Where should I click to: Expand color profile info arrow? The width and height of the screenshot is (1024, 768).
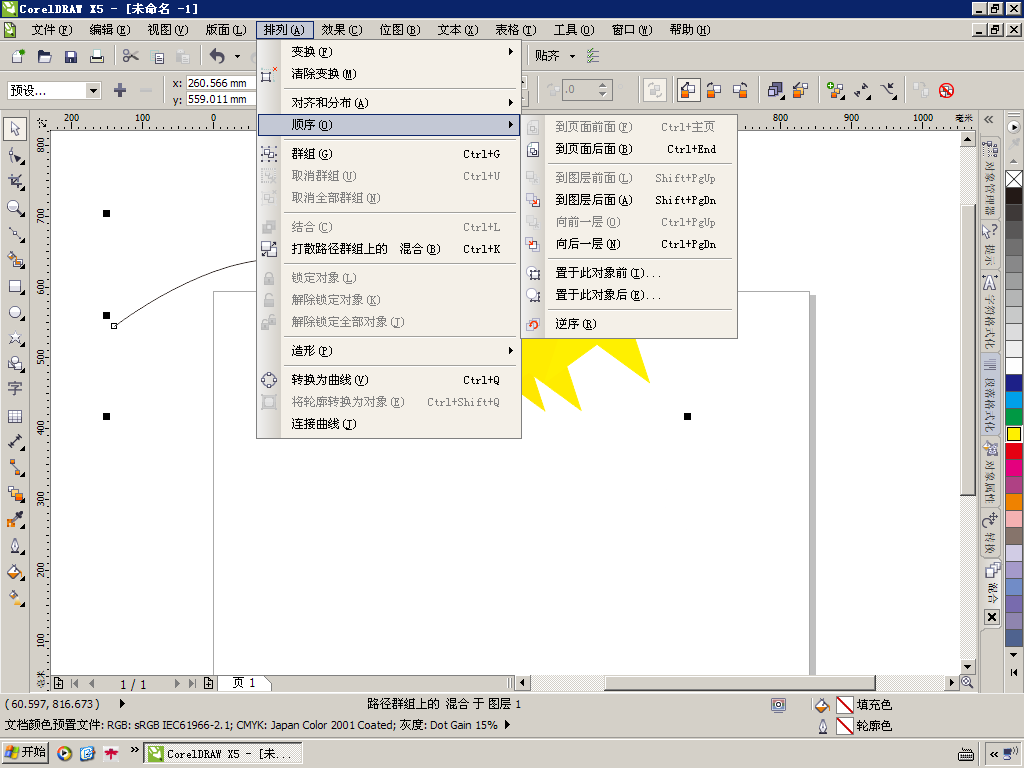pos(507,724)
